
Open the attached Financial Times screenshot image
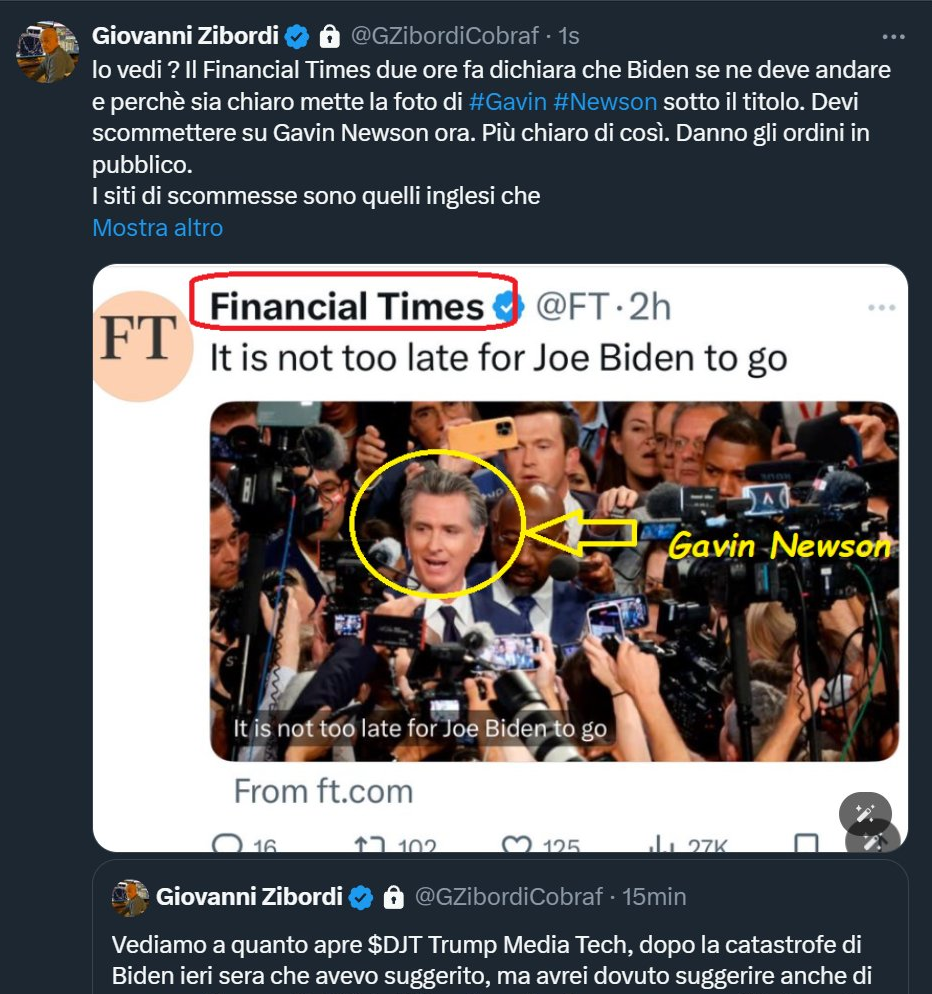coord(500,558)
